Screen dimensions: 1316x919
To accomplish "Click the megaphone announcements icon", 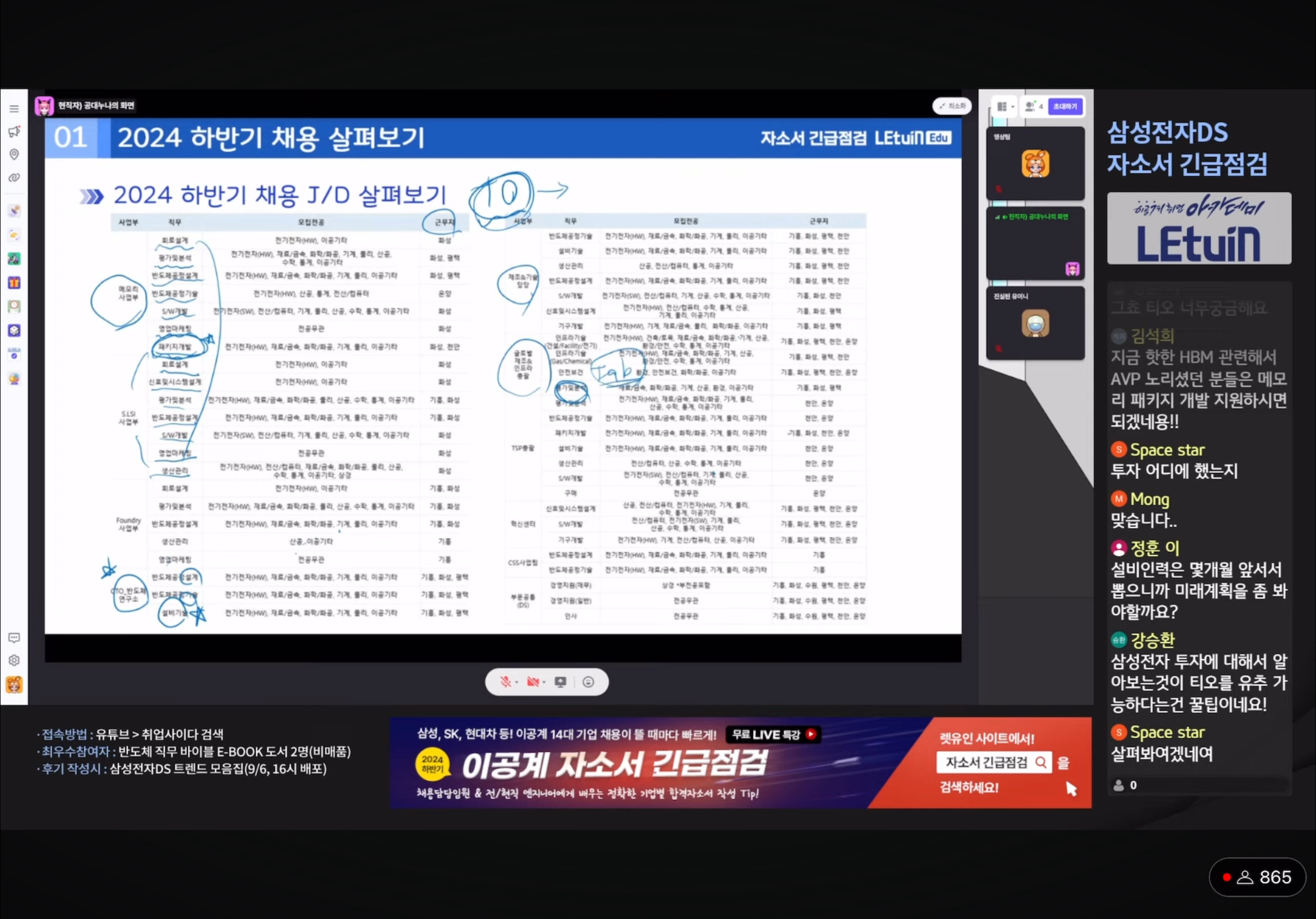I will click(x=14, y=132).
